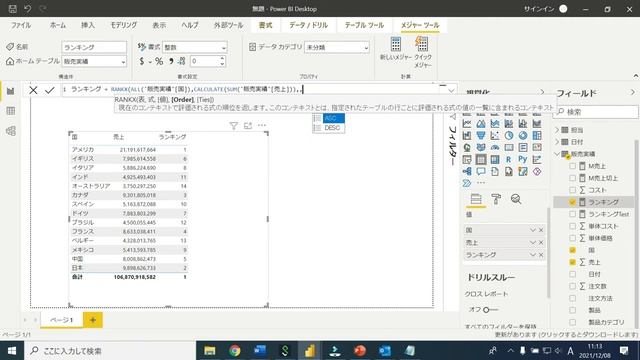The image size is (640, 360).
Task: Choose the donut chart visual icon
Action: (x=522, y=136)
